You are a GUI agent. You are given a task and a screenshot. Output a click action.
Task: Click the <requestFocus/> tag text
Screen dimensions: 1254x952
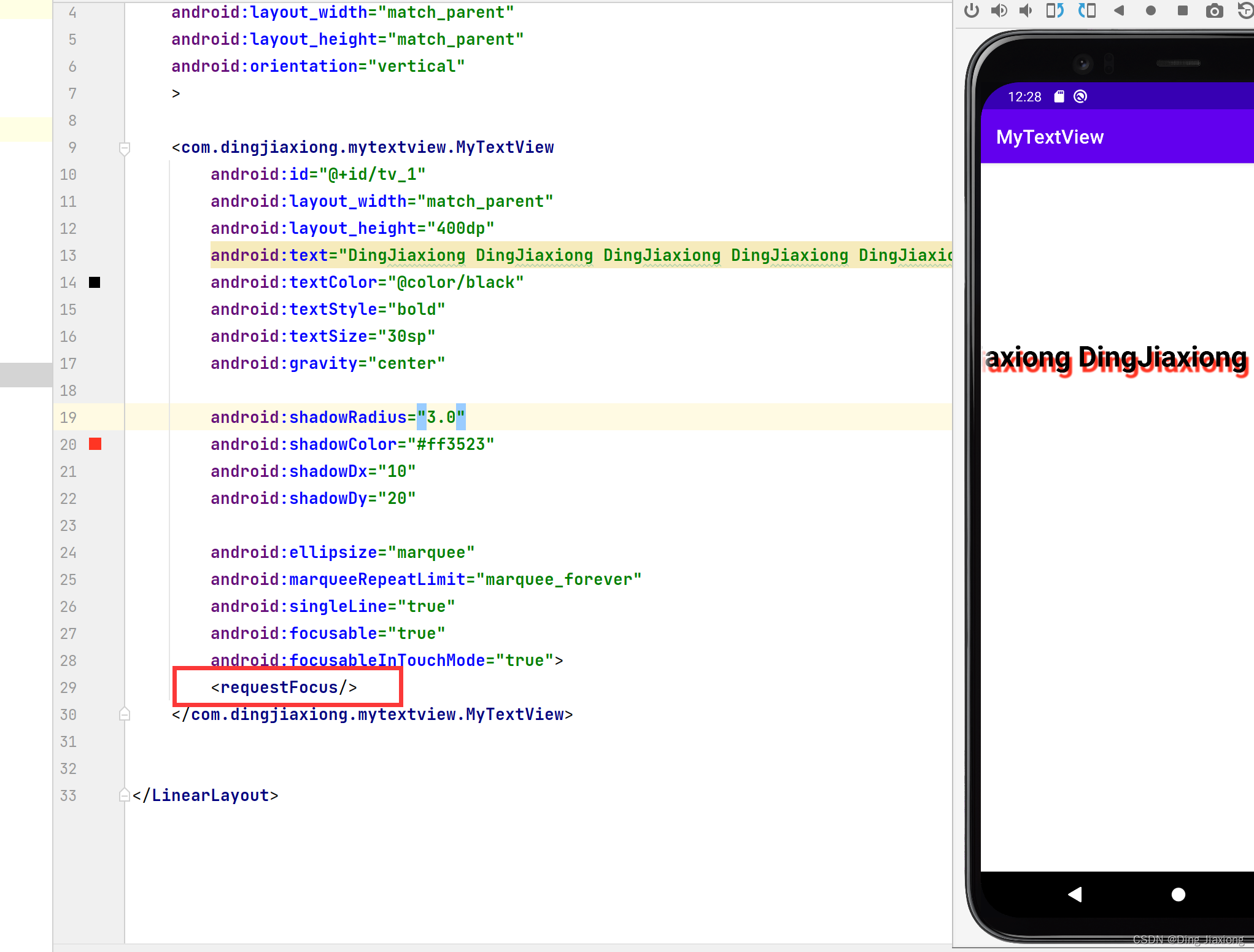coord(284,687)
